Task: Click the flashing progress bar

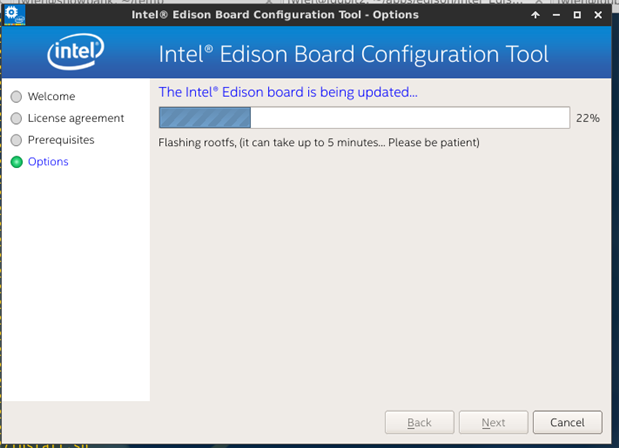Action: [x=364, y=118]
